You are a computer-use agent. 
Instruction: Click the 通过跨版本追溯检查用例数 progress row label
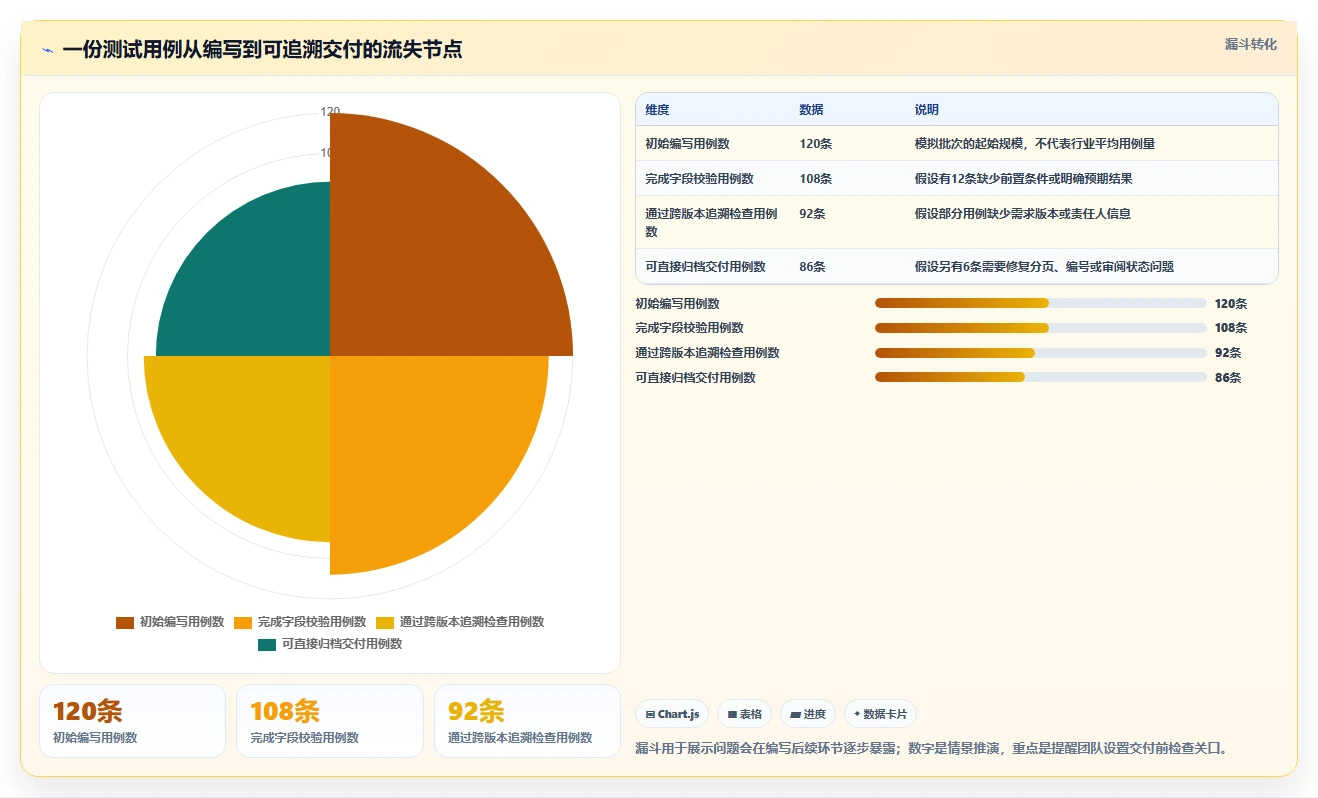tap(708, 353)
